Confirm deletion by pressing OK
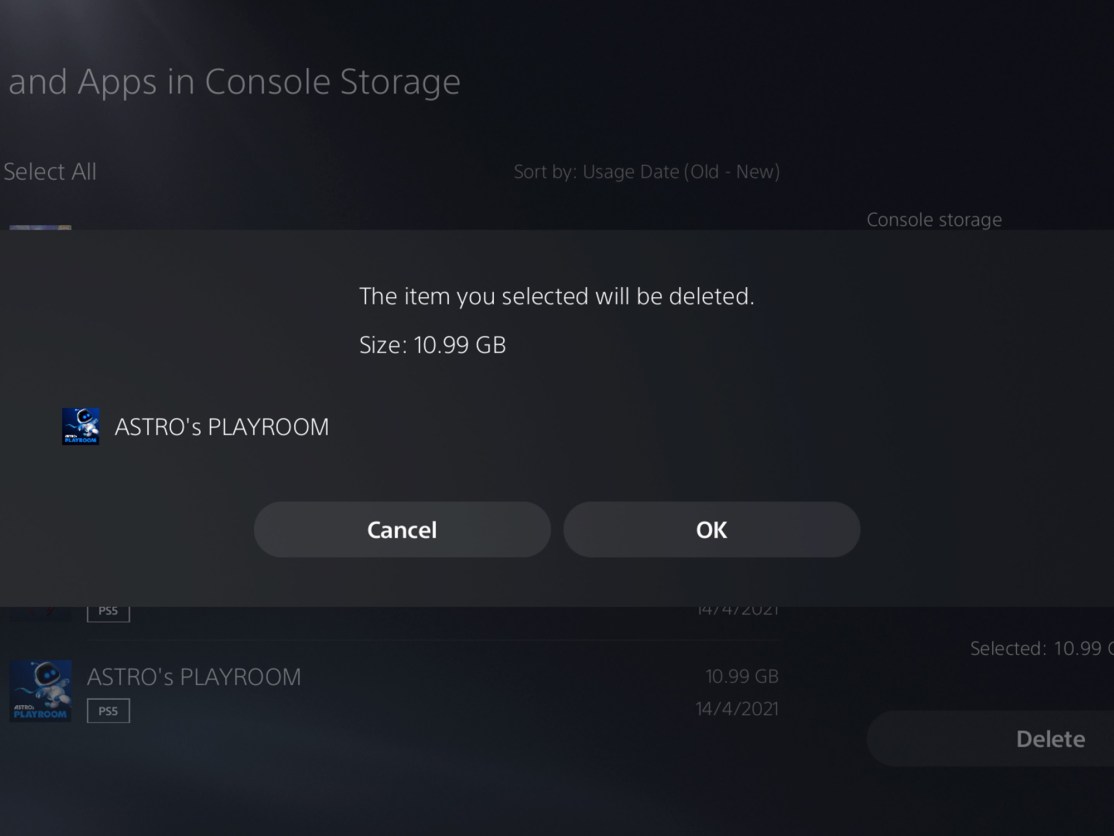Viewport: 1114px width, 836px height. point(711,529)
